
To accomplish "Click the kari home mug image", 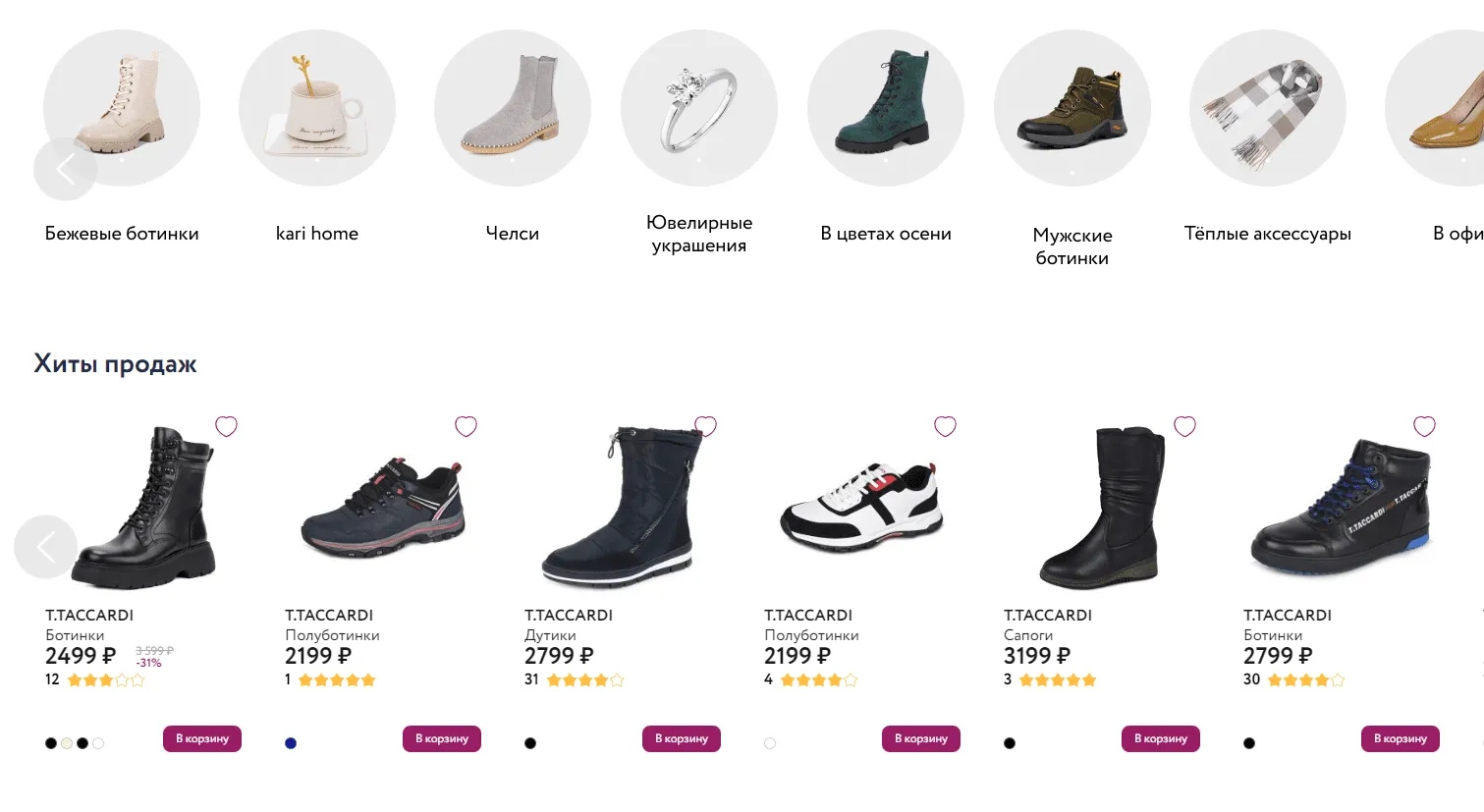I will pyautogui.click(x=316, y=108).
